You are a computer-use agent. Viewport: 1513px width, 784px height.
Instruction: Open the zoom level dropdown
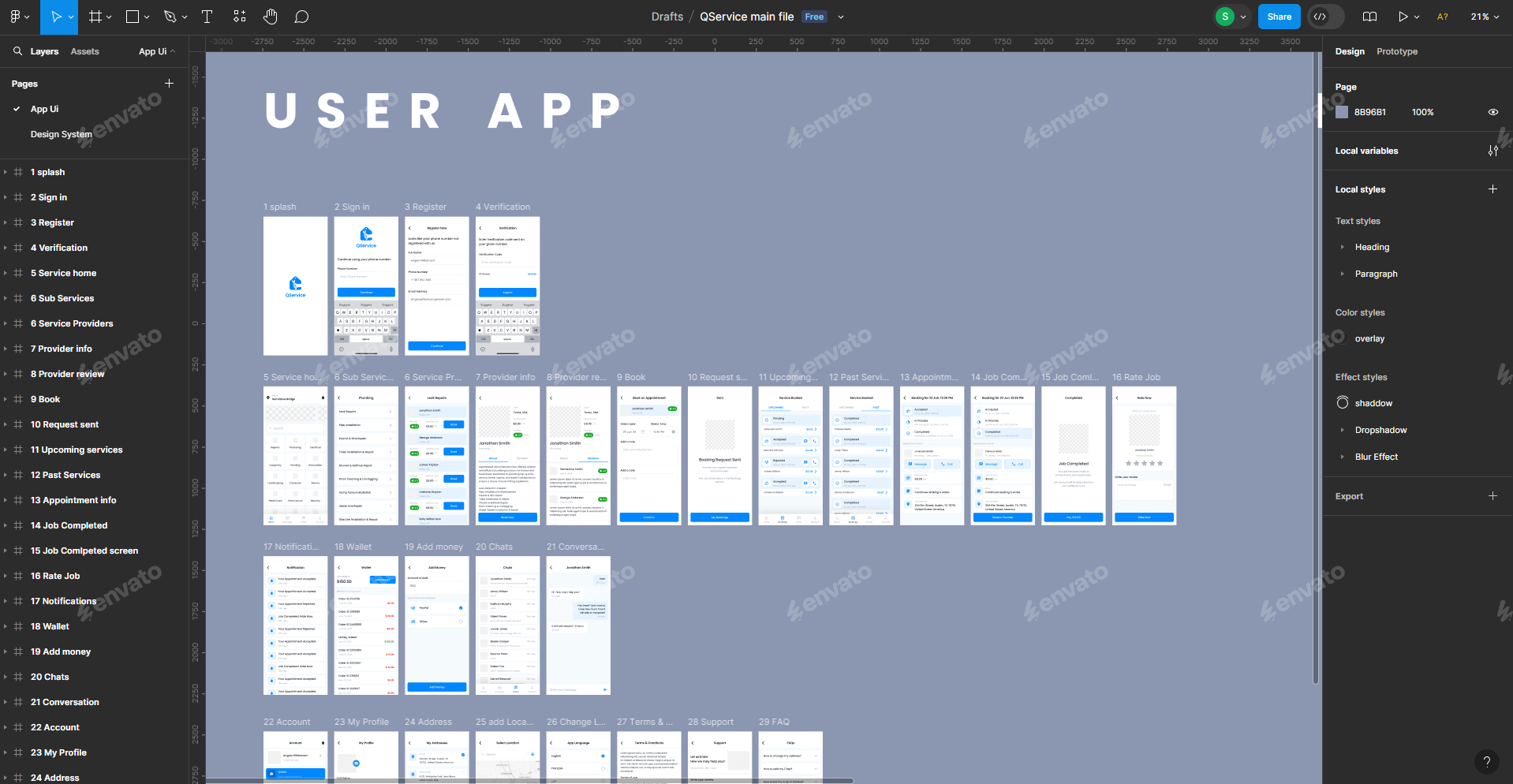pyautogui.click(x=1484, y=17)
